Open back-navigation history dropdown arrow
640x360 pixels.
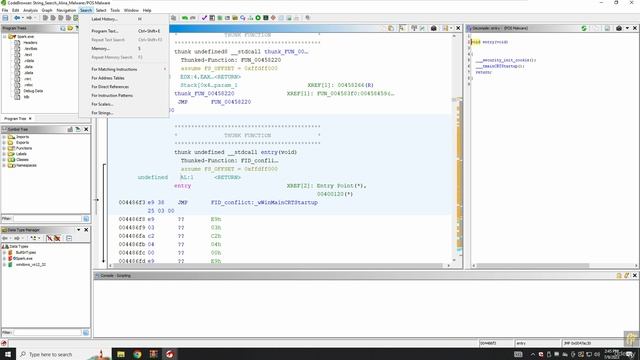22,18
